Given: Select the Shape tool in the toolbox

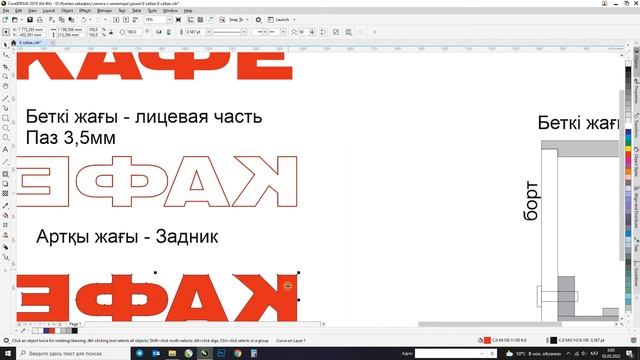Looking at the screenshot, I should click(5, 55).
